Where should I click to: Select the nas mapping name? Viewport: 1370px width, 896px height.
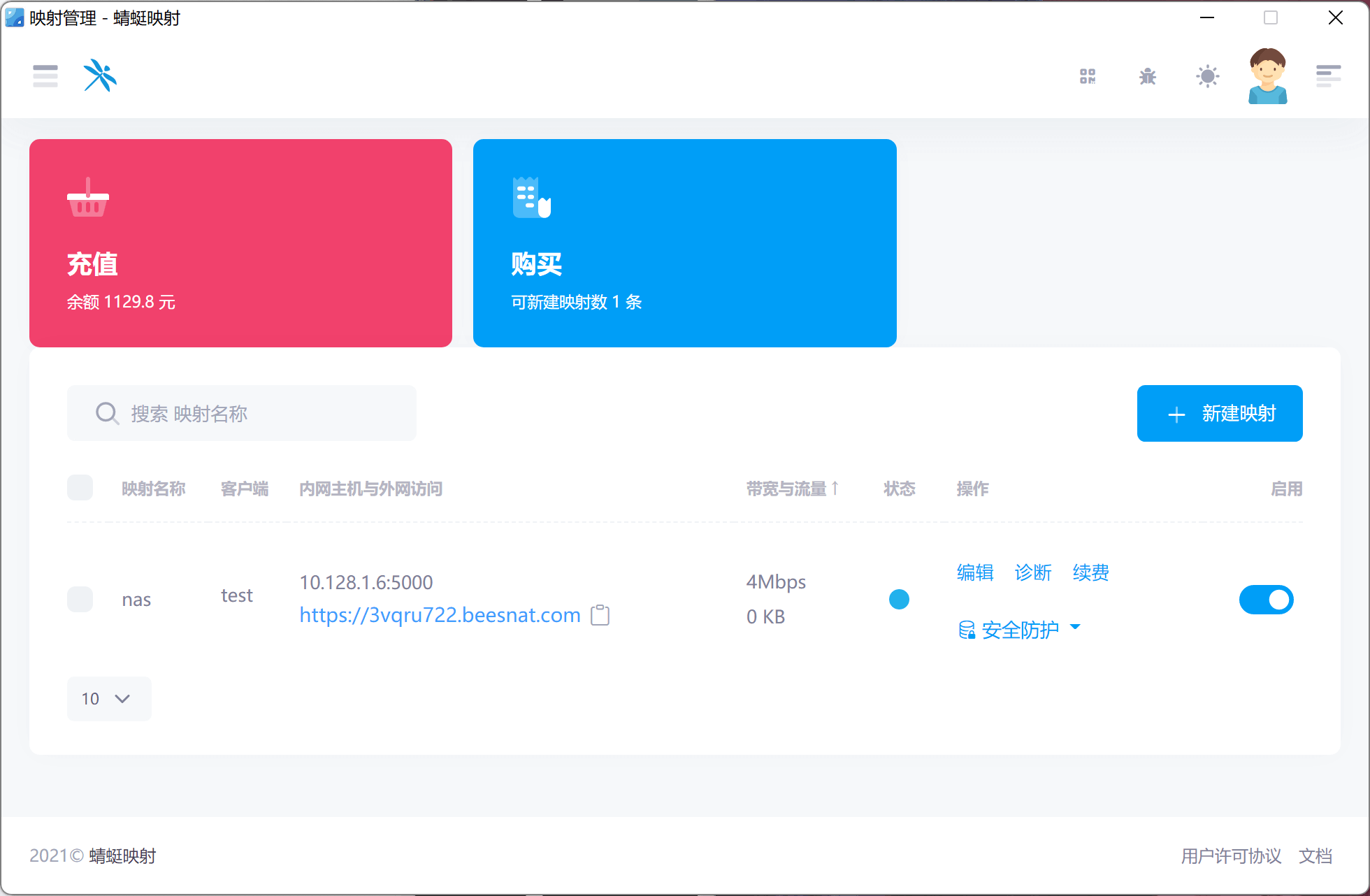tap(136, 600)
